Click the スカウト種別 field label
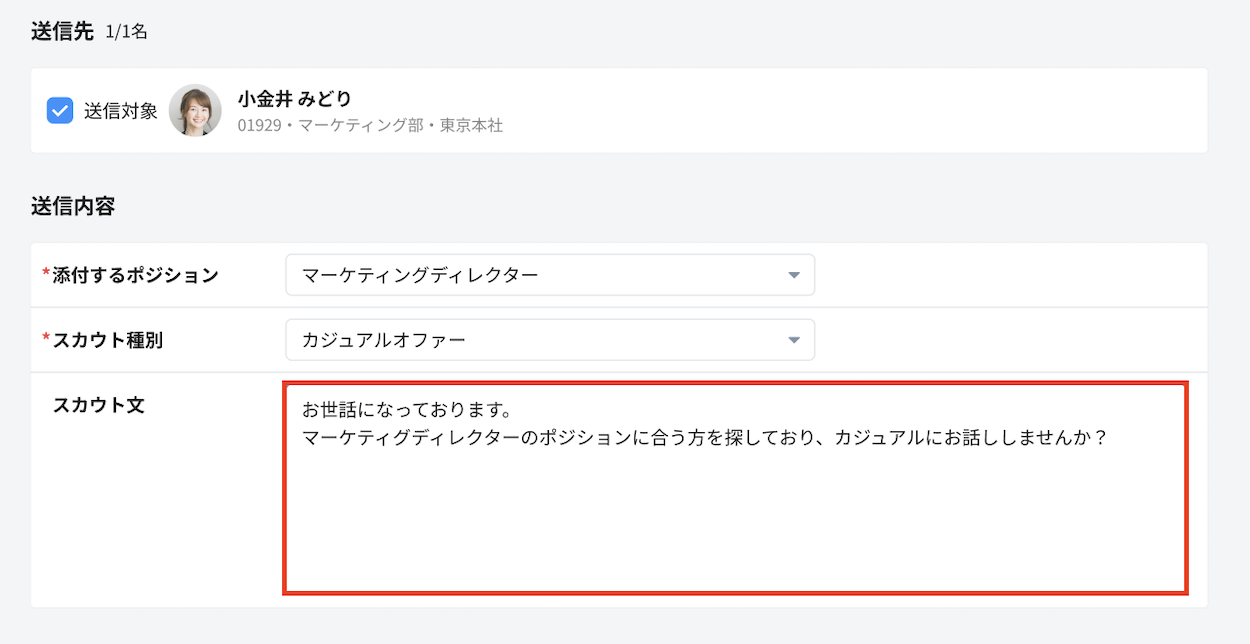 [x=107, y=340]
